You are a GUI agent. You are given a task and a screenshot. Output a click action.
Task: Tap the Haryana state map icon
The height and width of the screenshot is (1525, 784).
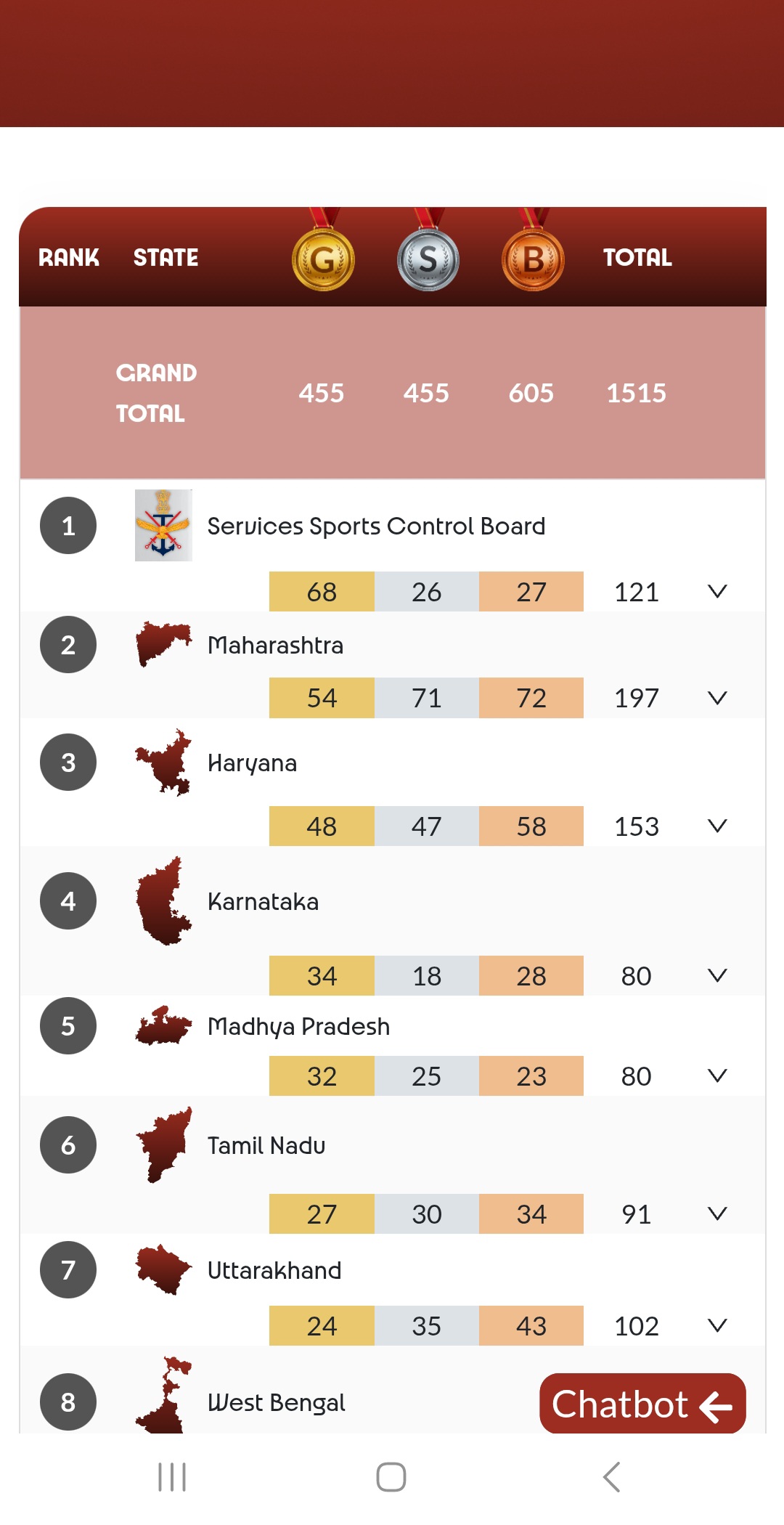pyautogui.click(x=163, y=762)
